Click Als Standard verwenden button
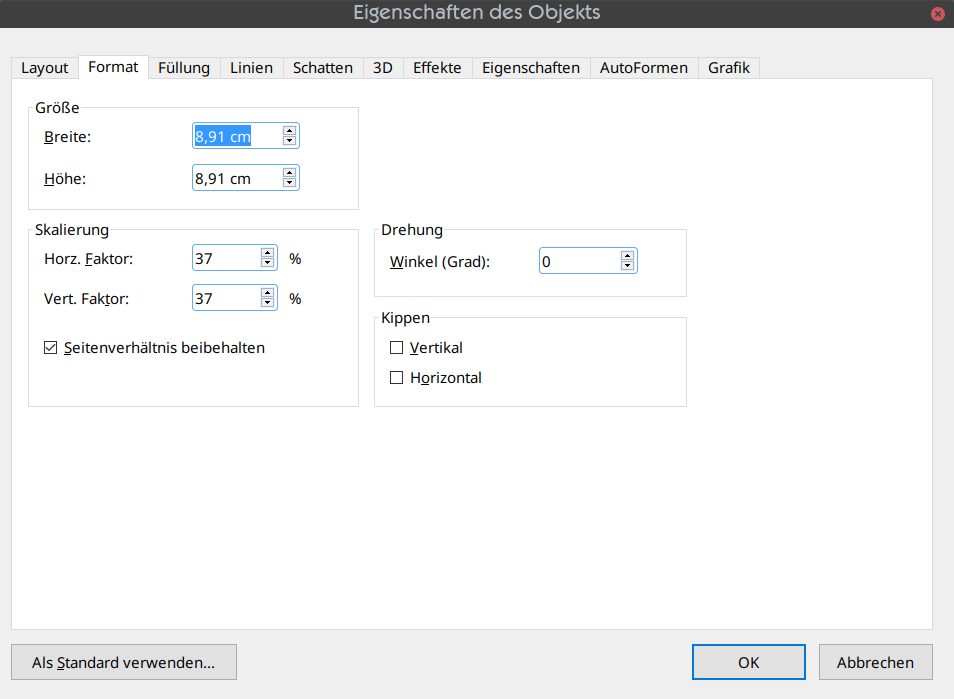The height and width of the screenshot is (699, 954). click(x=124, y=662)
